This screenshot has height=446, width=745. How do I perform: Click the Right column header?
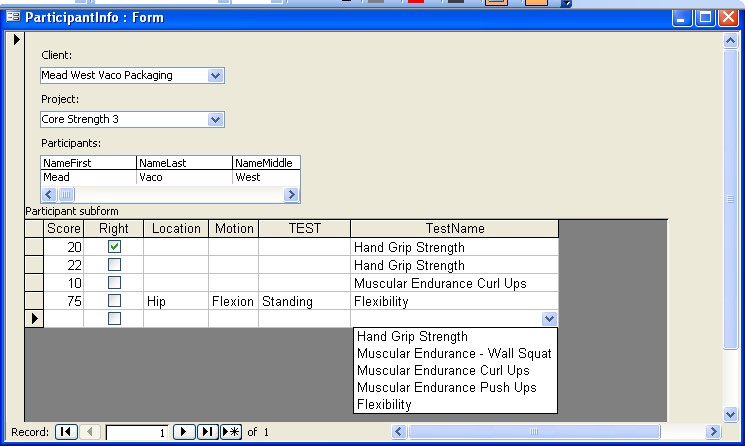coord(114,228)
